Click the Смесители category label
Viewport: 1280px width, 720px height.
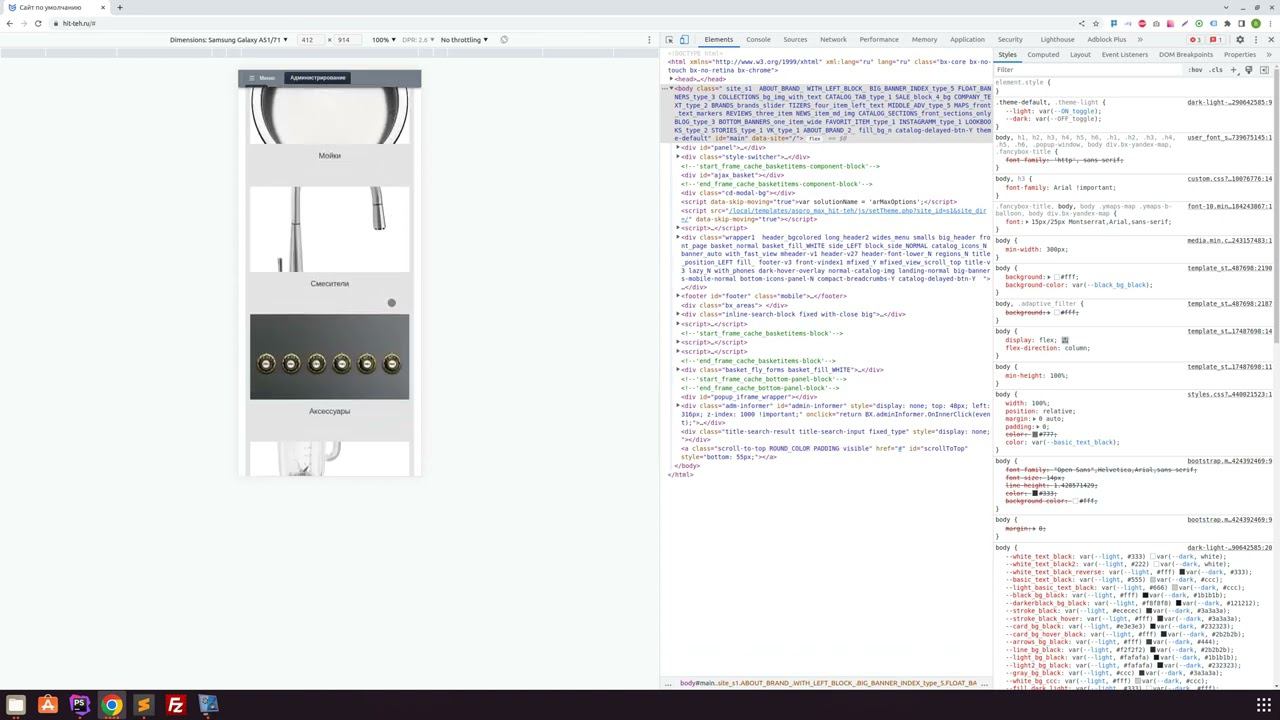pos(330,284)
